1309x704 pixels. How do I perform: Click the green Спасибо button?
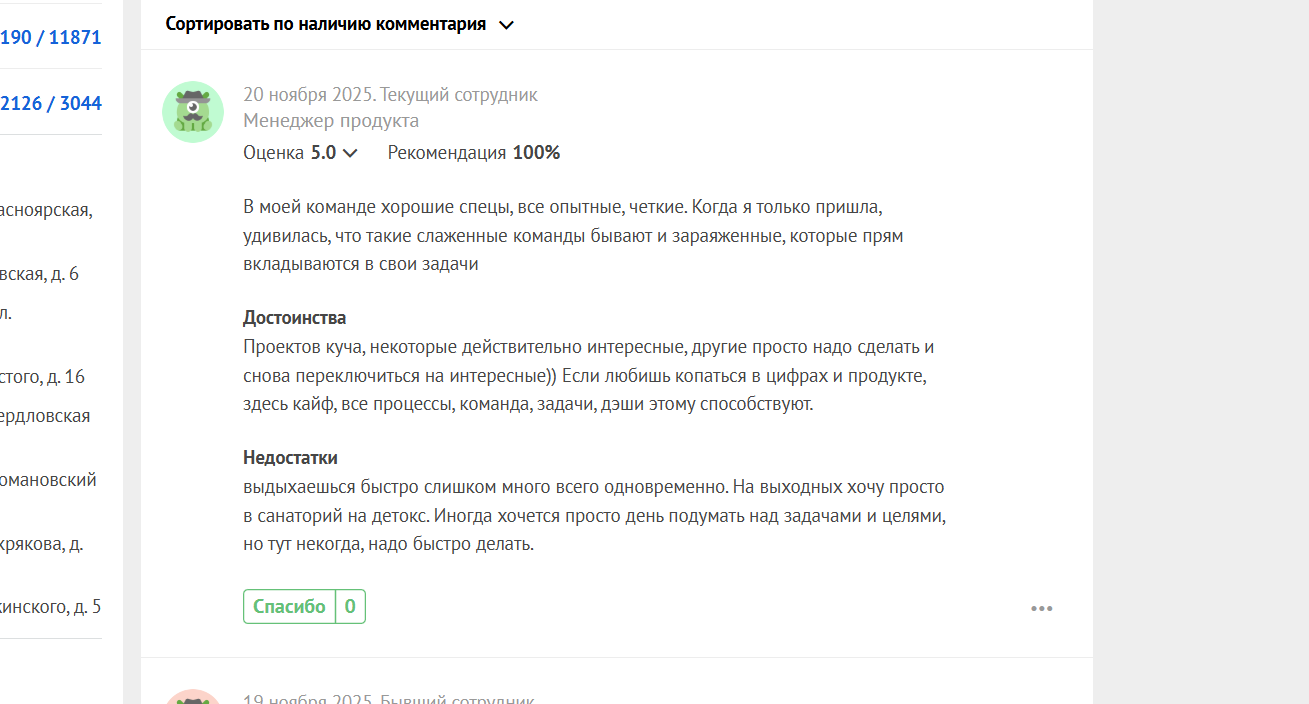[289, 606]
